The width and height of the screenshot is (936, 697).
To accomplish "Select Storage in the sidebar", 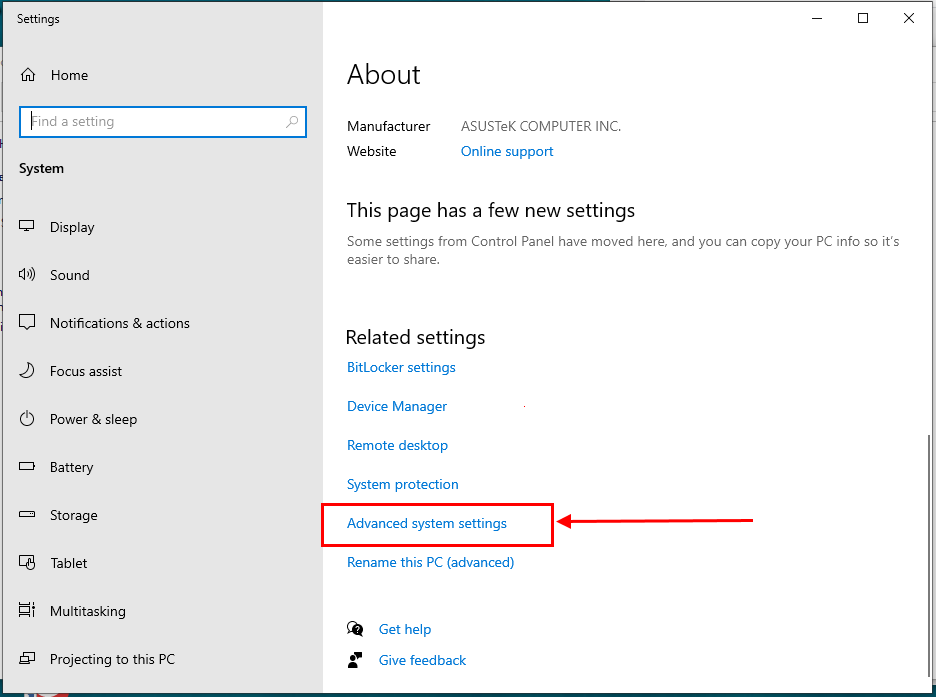I will tap(74, 516).
